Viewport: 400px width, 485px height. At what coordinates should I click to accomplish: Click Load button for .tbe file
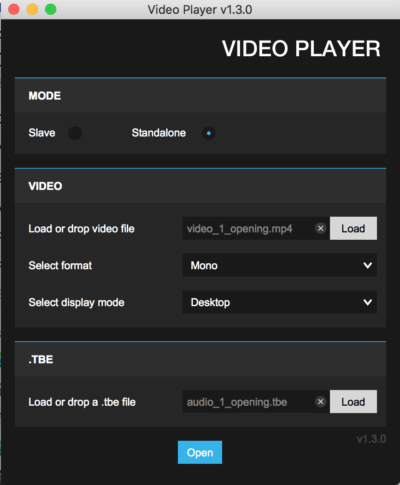pos(353,402)
